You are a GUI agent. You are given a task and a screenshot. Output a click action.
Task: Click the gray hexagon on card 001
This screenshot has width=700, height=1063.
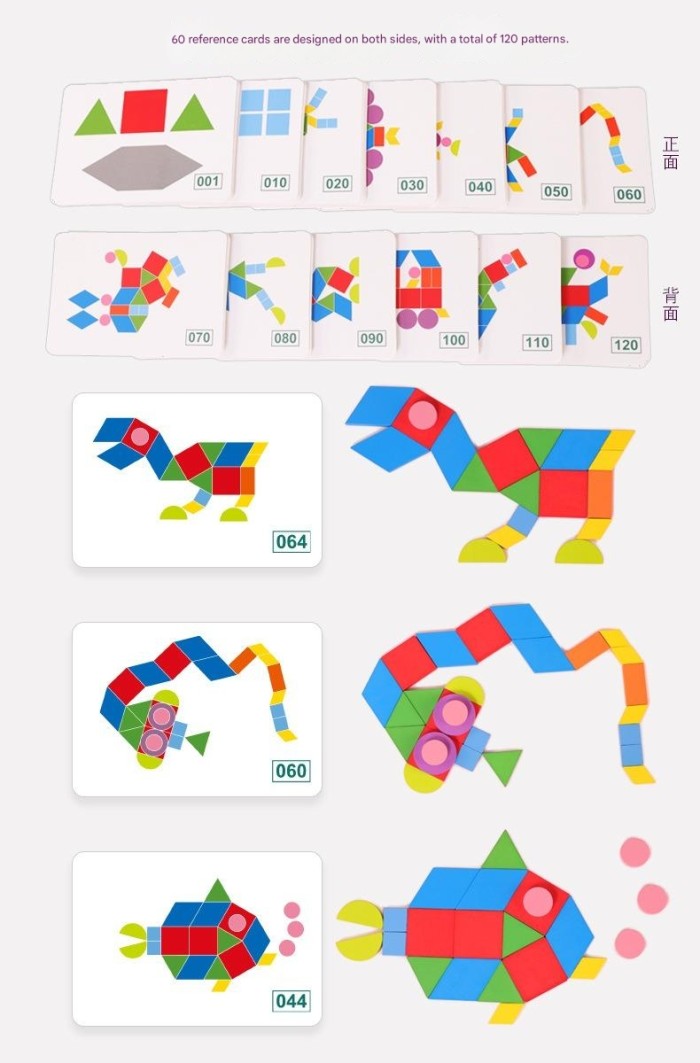[142, 167]
